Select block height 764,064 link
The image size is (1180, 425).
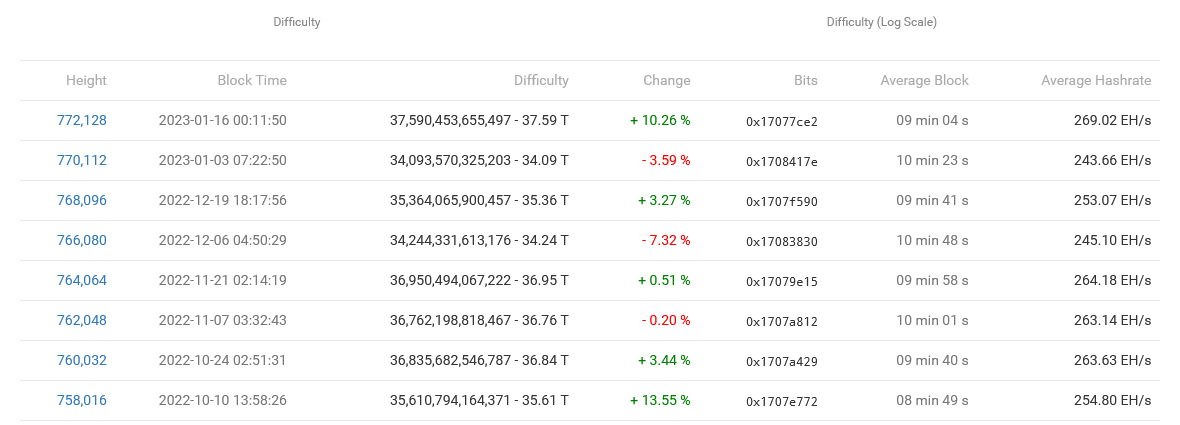[x=82, y=280]
